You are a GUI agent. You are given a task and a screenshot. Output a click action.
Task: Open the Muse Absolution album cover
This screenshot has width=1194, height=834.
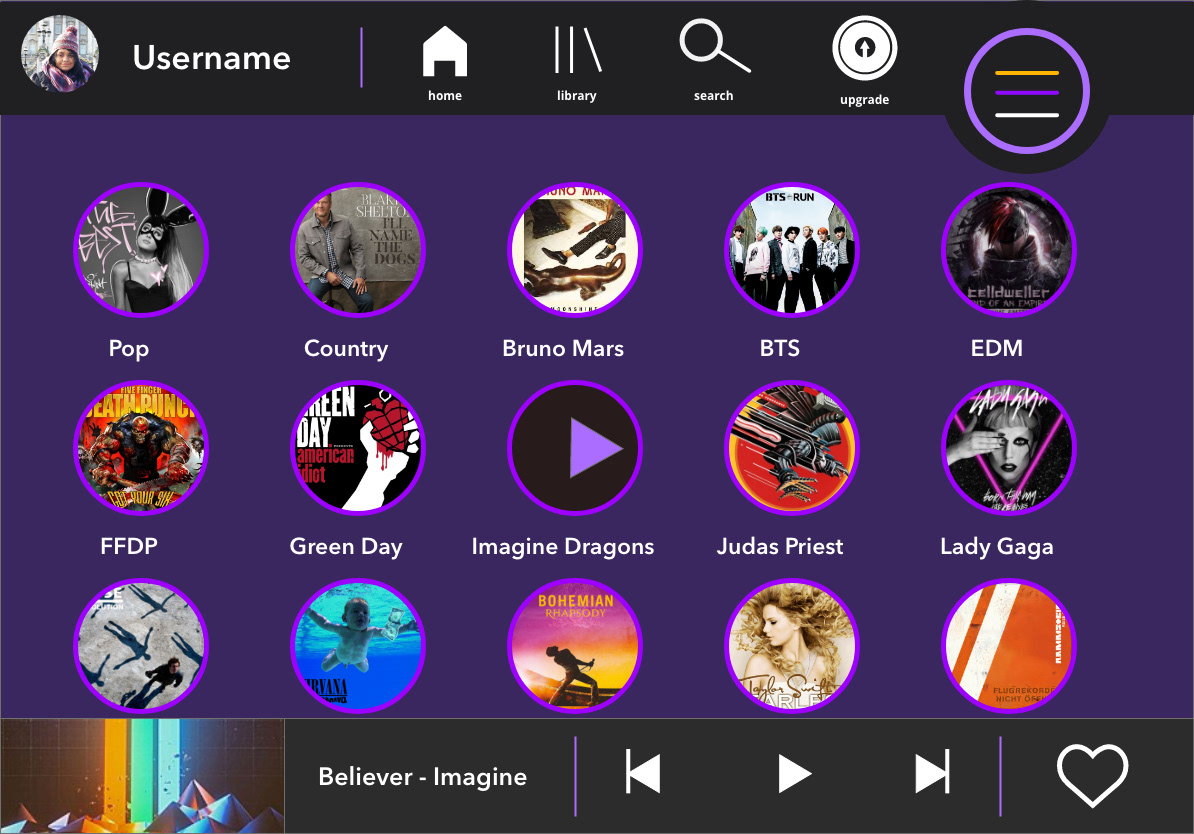[x=141, y=646]
